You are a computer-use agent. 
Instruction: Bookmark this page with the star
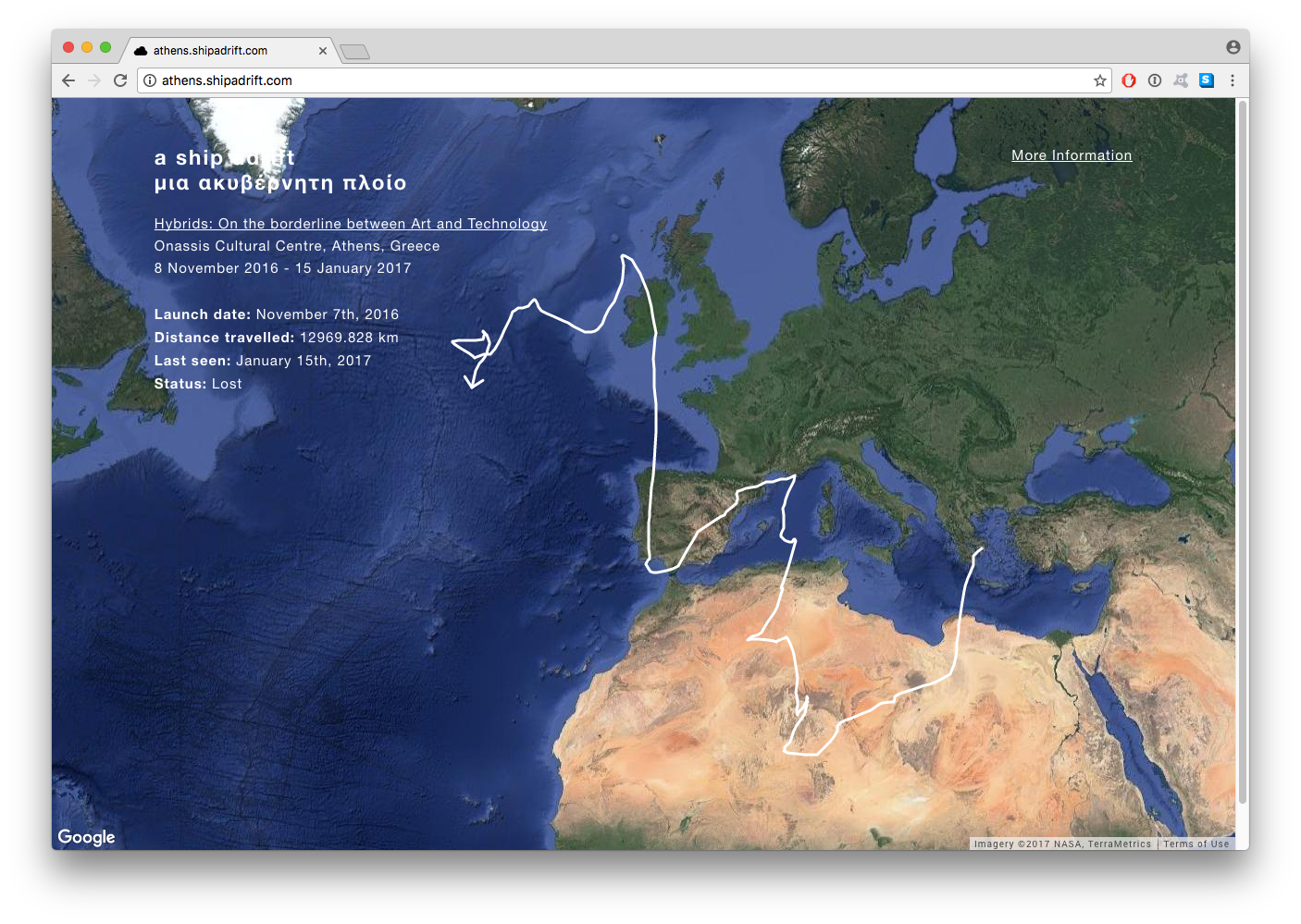coord(1099,80)
